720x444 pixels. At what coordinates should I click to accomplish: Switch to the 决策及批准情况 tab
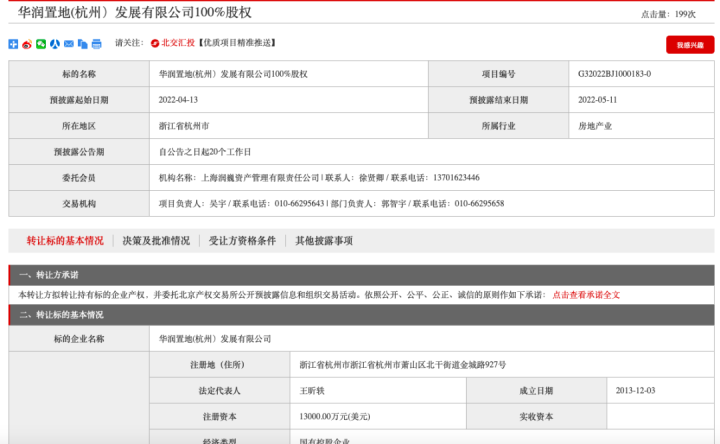point(156,241)
